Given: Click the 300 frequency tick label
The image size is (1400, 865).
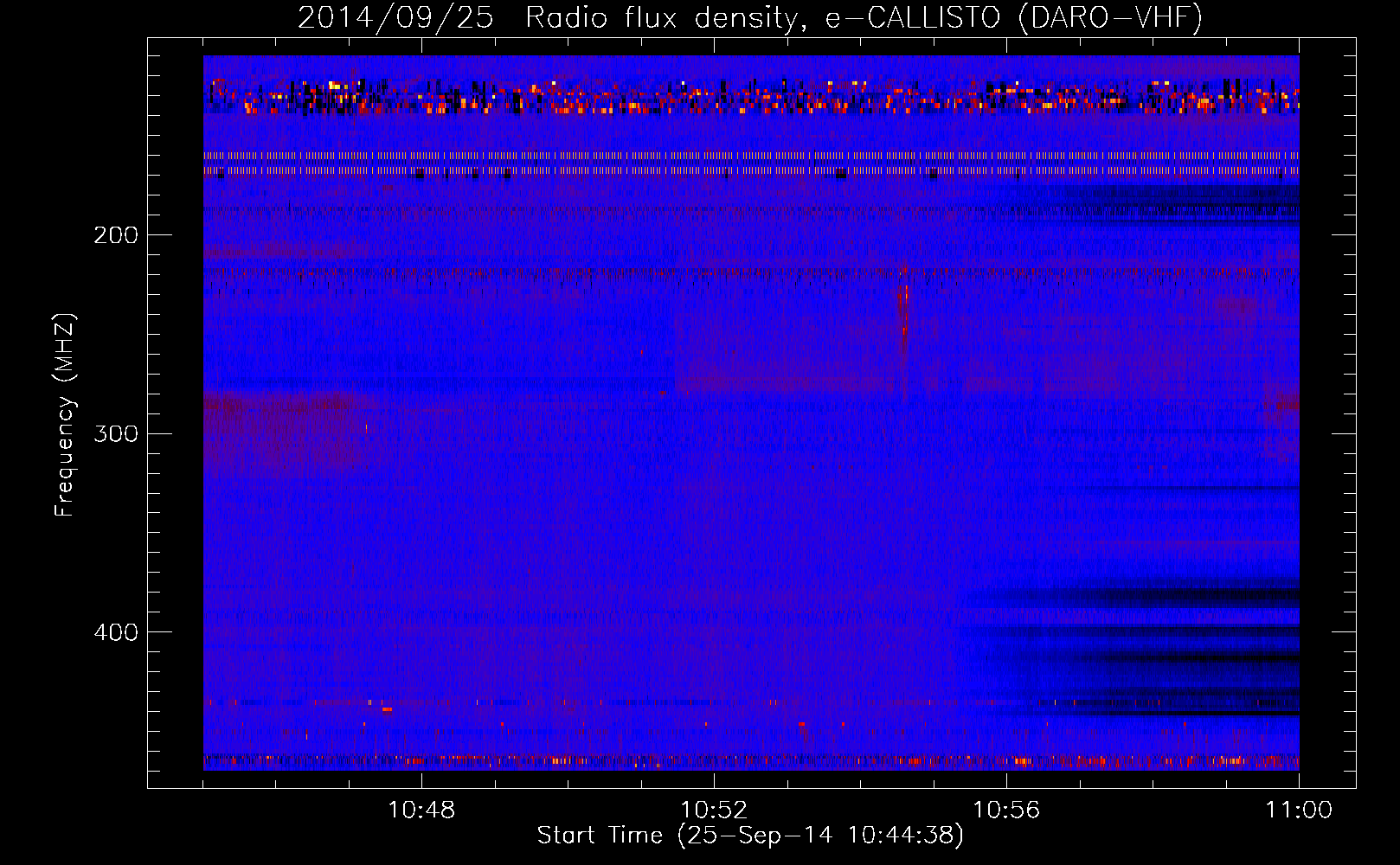Looking at the screenshot, I should point(116,433).
